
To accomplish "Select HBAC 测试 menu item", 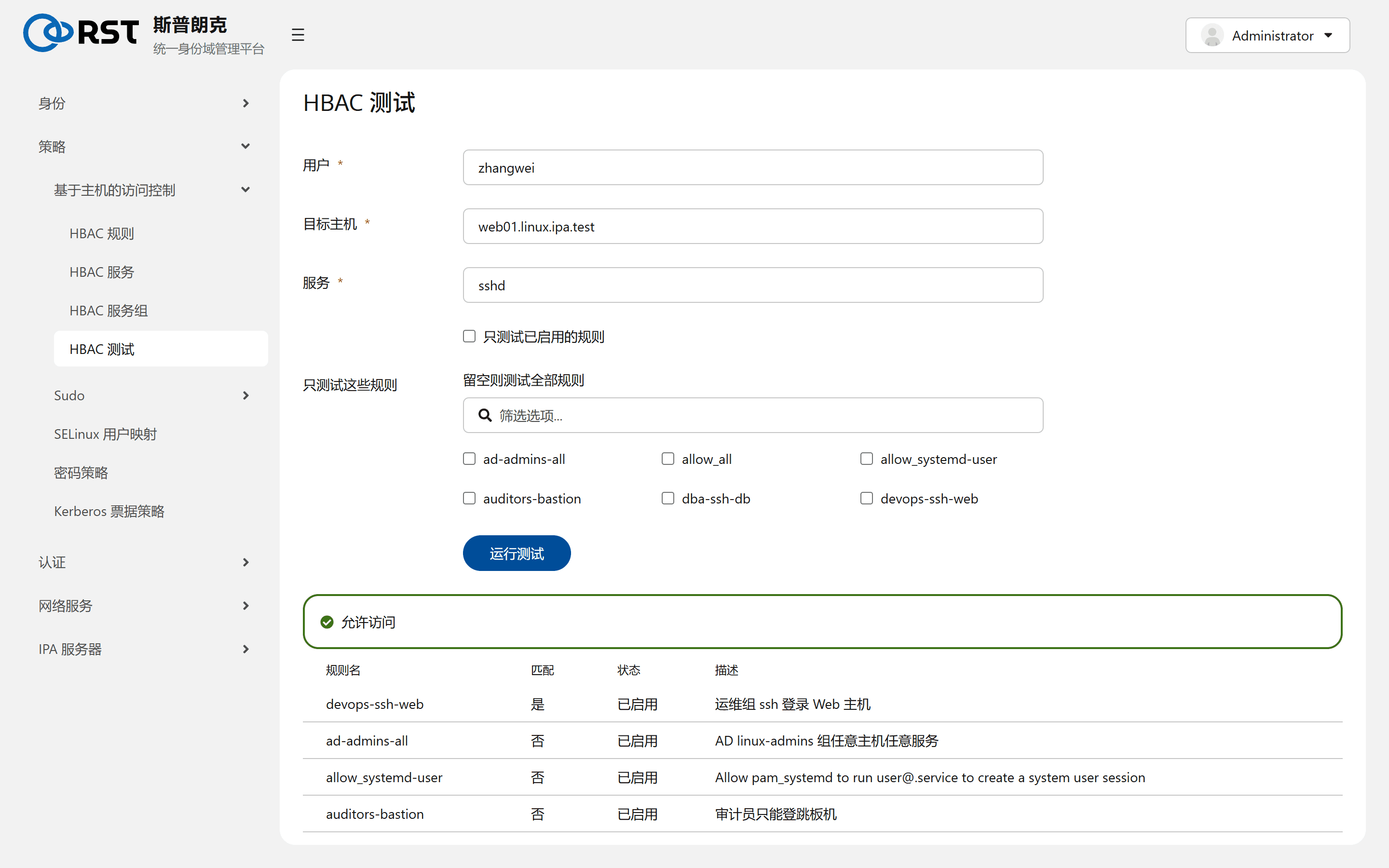I will point(161,349).
